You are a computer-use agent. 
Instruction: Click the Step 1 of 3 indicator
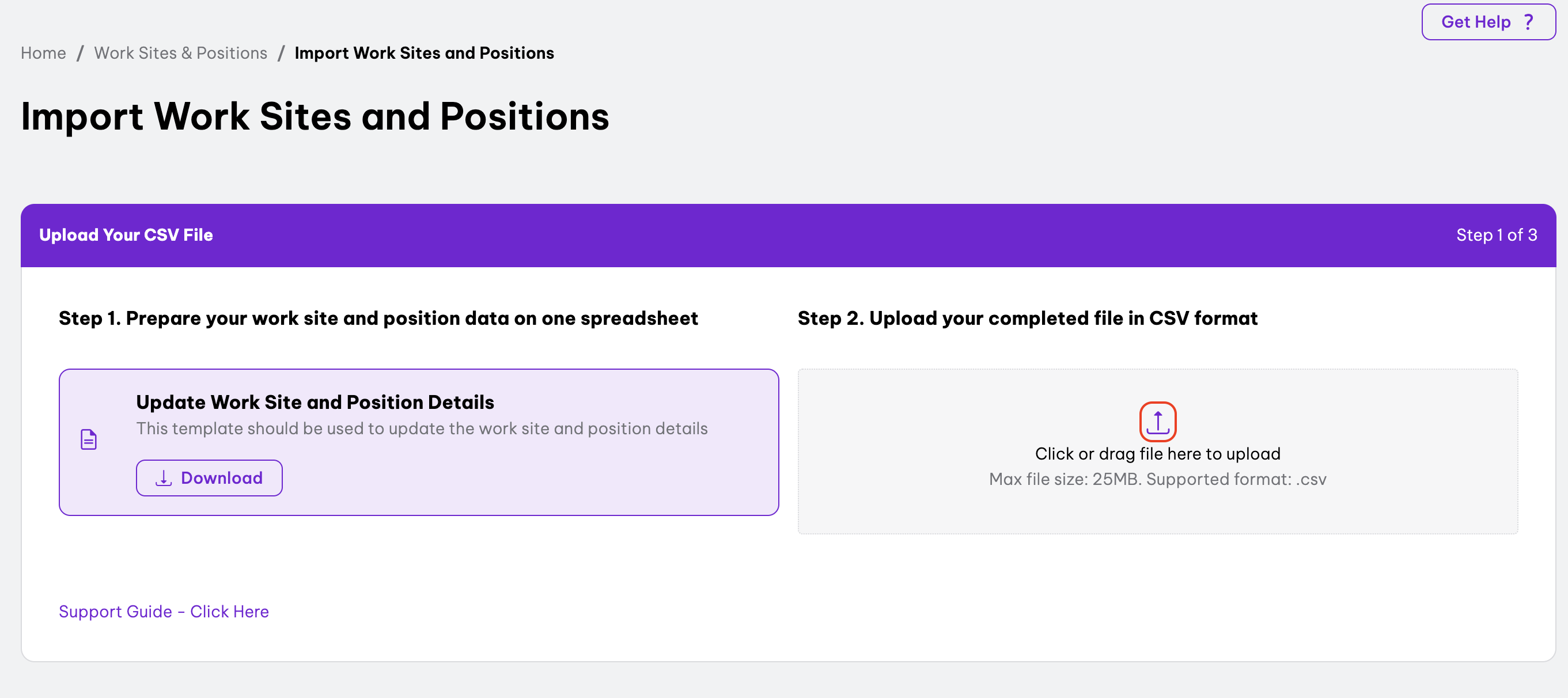(x=1496, y=235)
